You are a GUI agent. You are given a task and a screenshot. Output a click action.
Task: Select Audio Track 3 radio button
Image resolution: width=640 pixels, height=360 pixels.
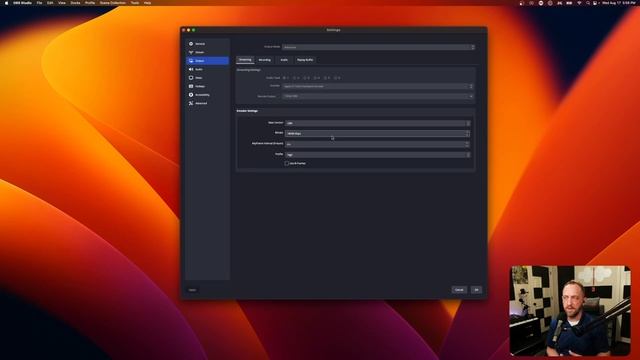(x=306, y=78)
